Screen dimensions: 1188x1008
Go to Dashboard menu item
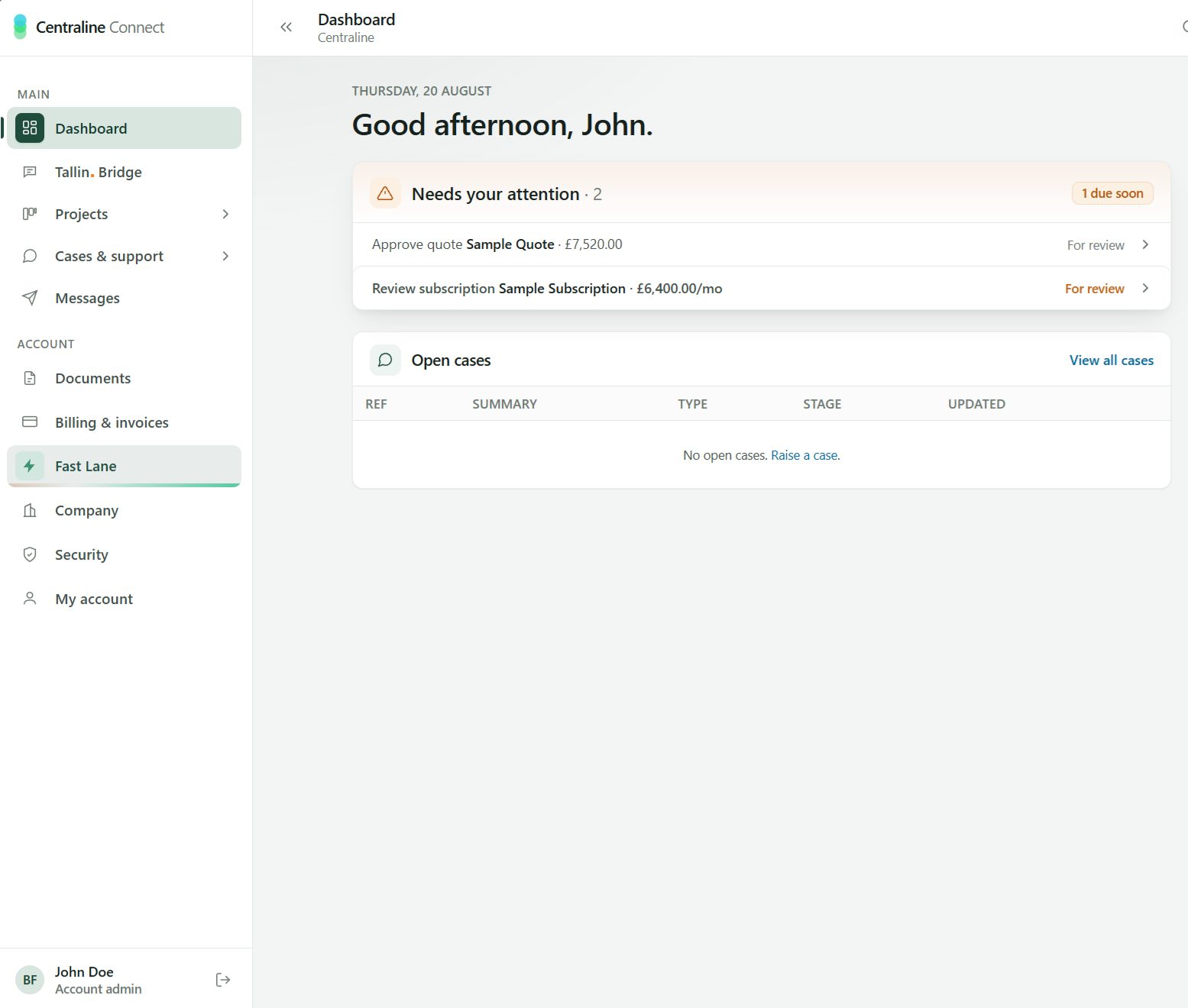click(124, 128)
